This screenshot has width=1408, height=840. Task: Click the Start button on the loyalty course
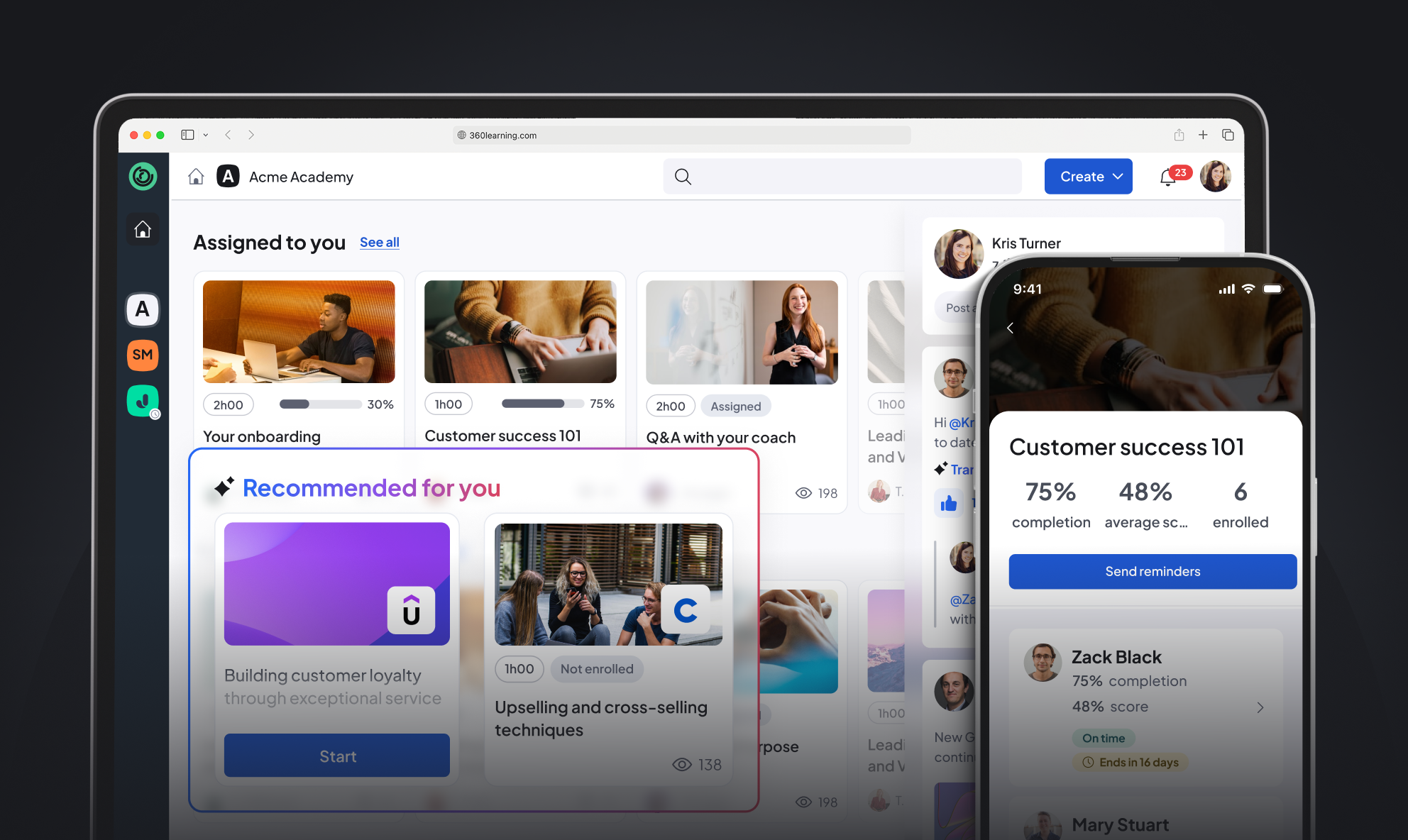pyautogui.click(x=336, y=756)
